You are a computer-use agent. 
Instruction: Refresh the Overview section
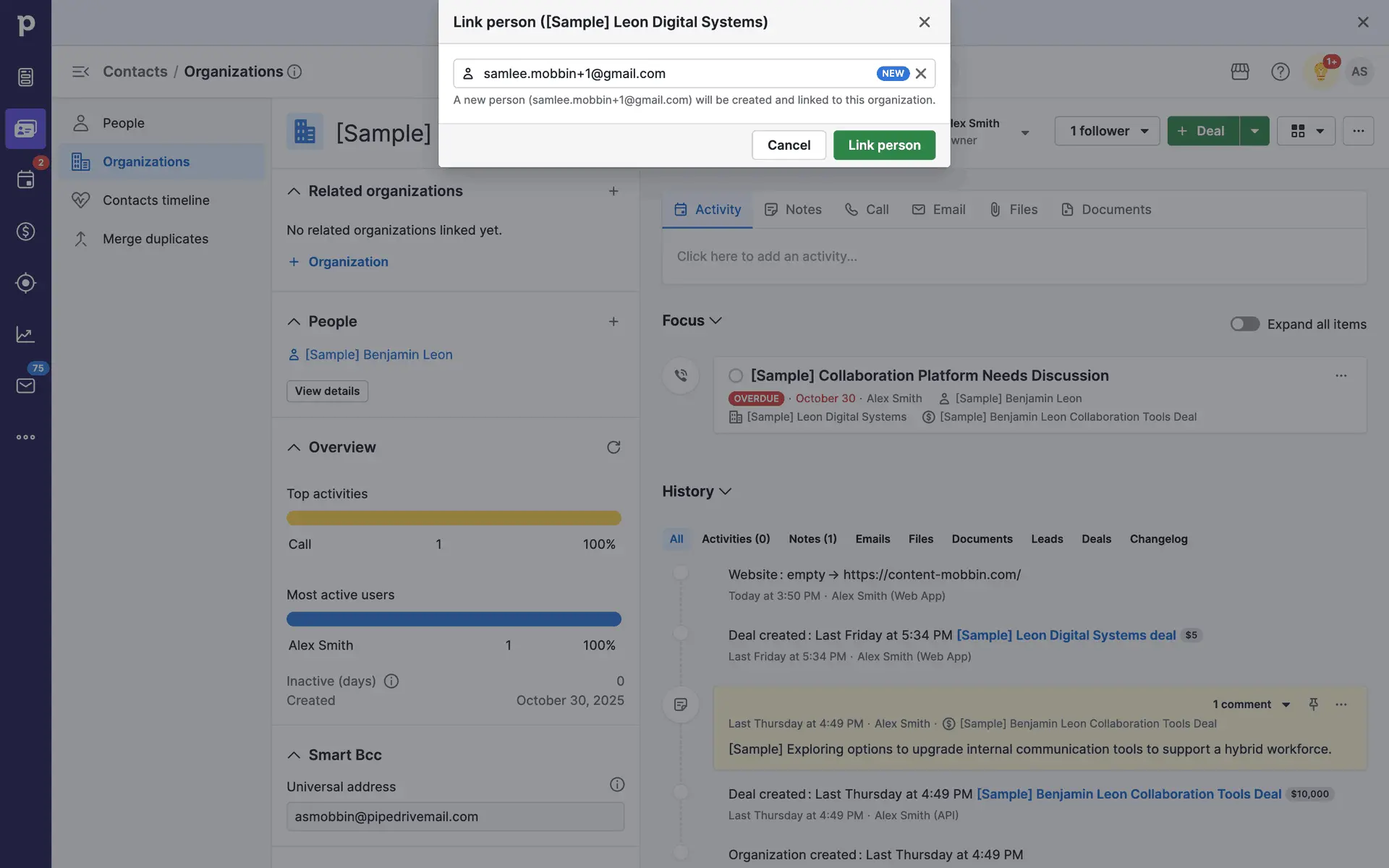(x=613, y=447)
